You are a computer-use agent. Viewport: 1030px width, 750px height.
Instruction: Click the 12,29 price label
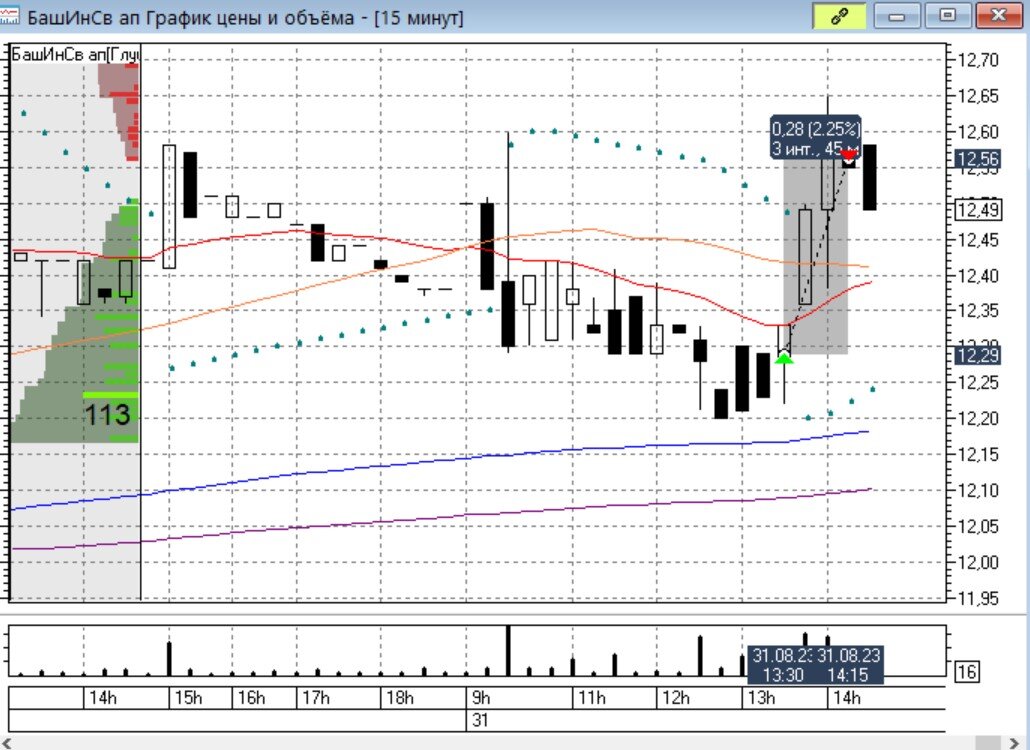coord(977,355)
